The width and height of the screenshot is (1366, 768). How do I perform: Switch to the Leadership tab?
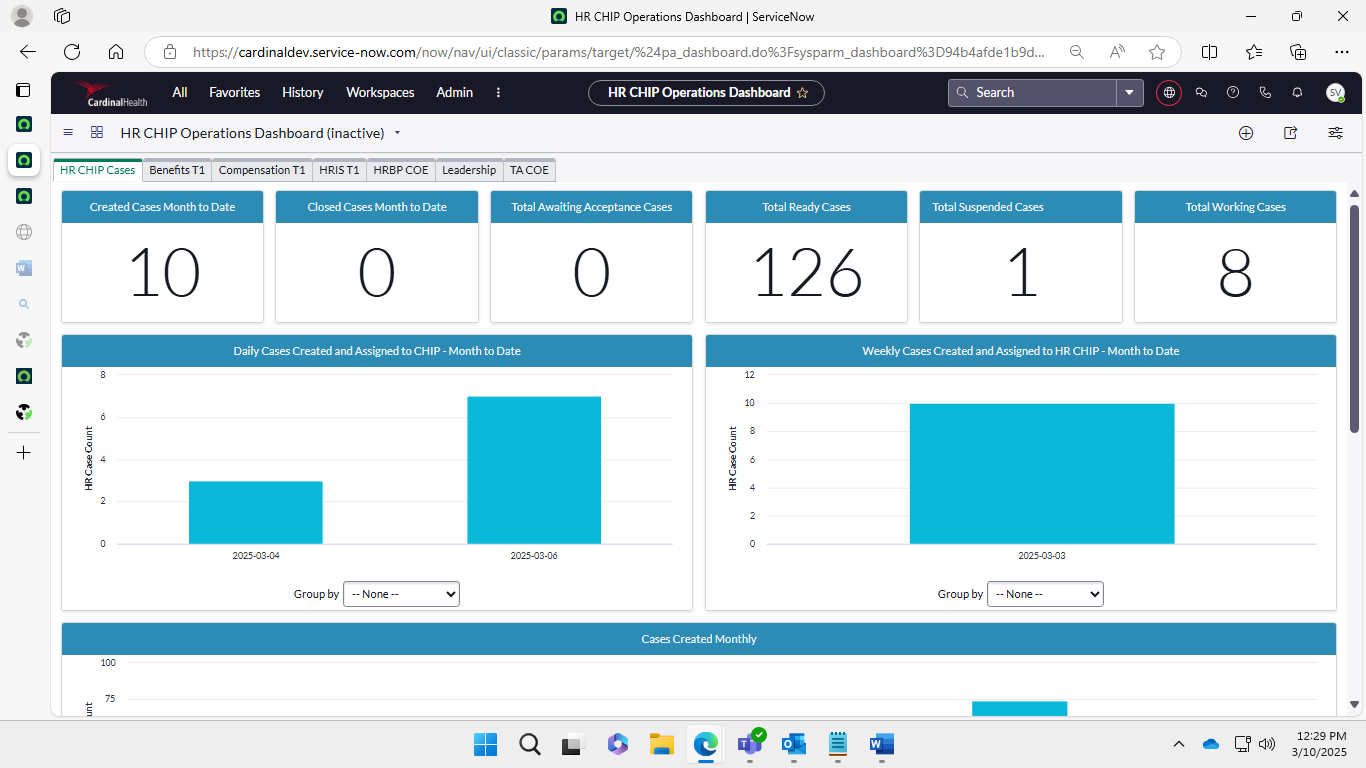click(x=469, y=170)
